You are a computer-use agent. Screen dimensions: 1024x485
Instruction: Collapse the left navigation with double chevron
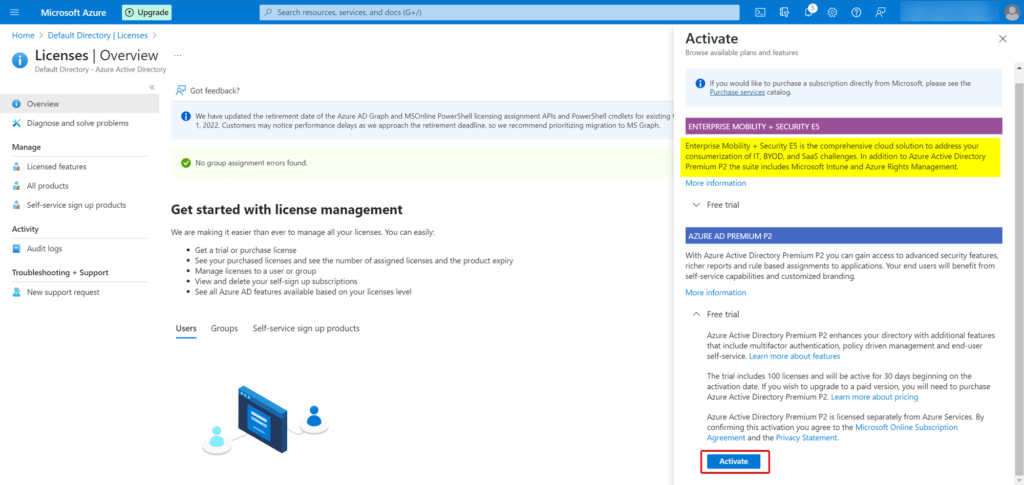tap(152, 87)
